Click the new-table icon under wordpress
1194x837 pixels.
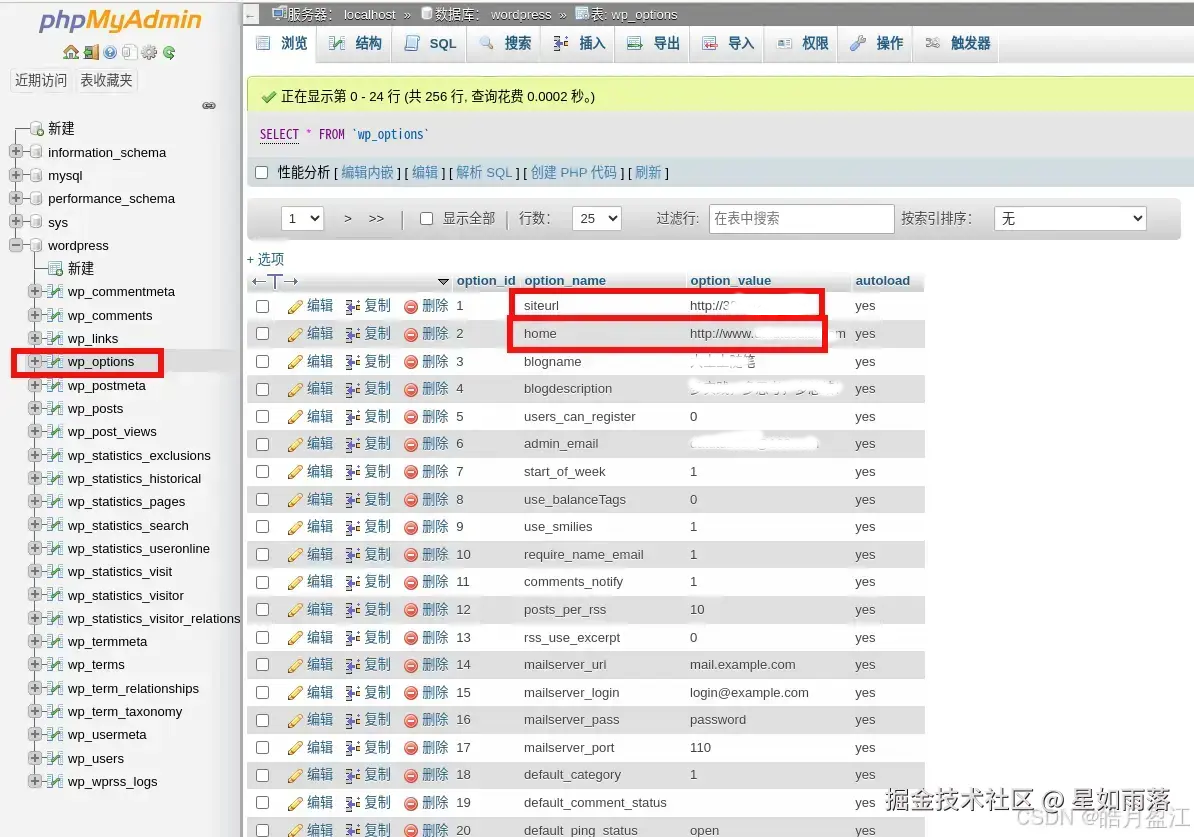point(55,268)
